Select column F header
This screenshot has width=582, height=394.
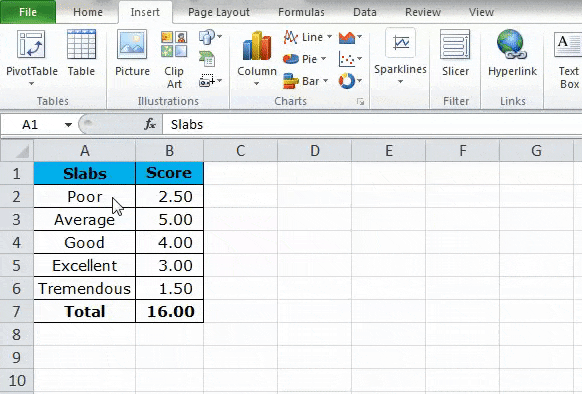(462, 151)
